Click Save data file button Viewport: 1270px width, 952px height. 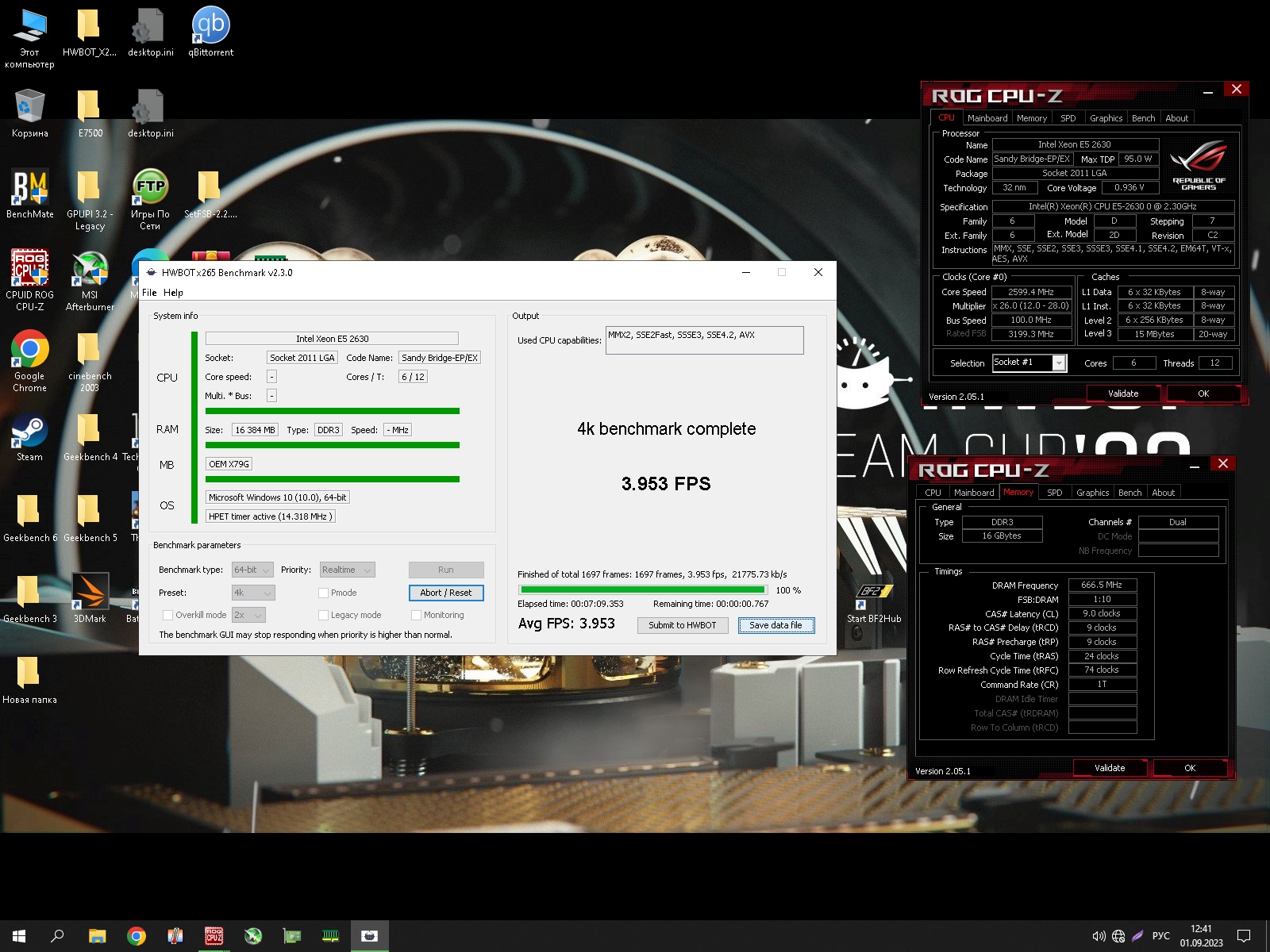tap(775, 625)
